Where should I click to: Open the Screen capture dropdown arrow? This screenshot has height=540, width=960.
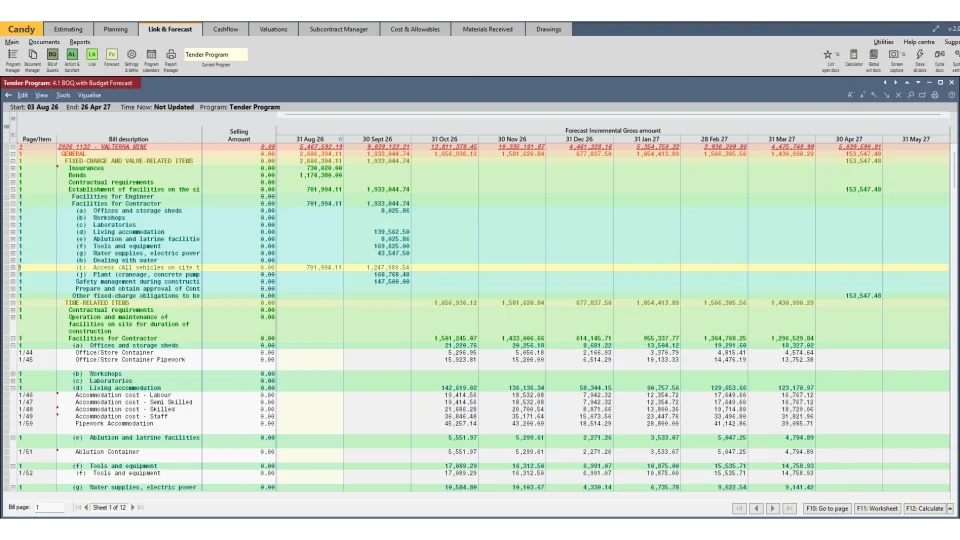click(902, 54)
